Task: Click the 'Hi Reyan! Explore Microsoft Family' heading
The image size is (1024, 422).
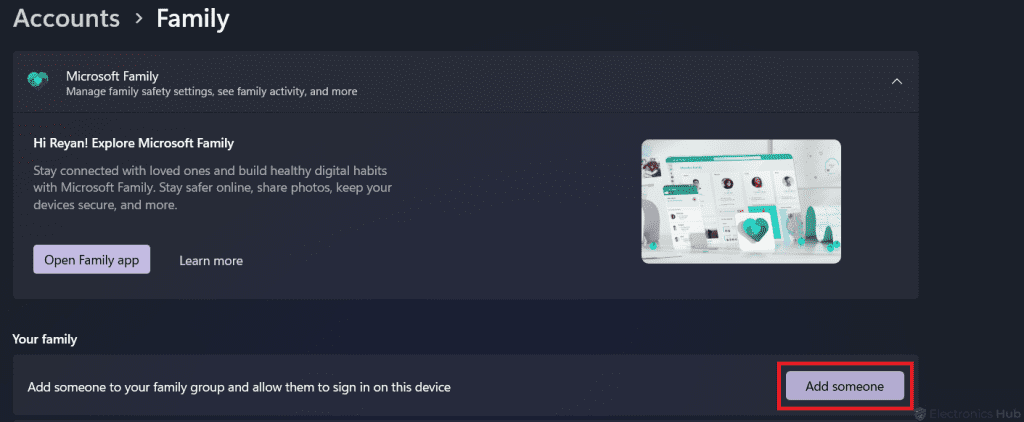Action: [133, 143]
